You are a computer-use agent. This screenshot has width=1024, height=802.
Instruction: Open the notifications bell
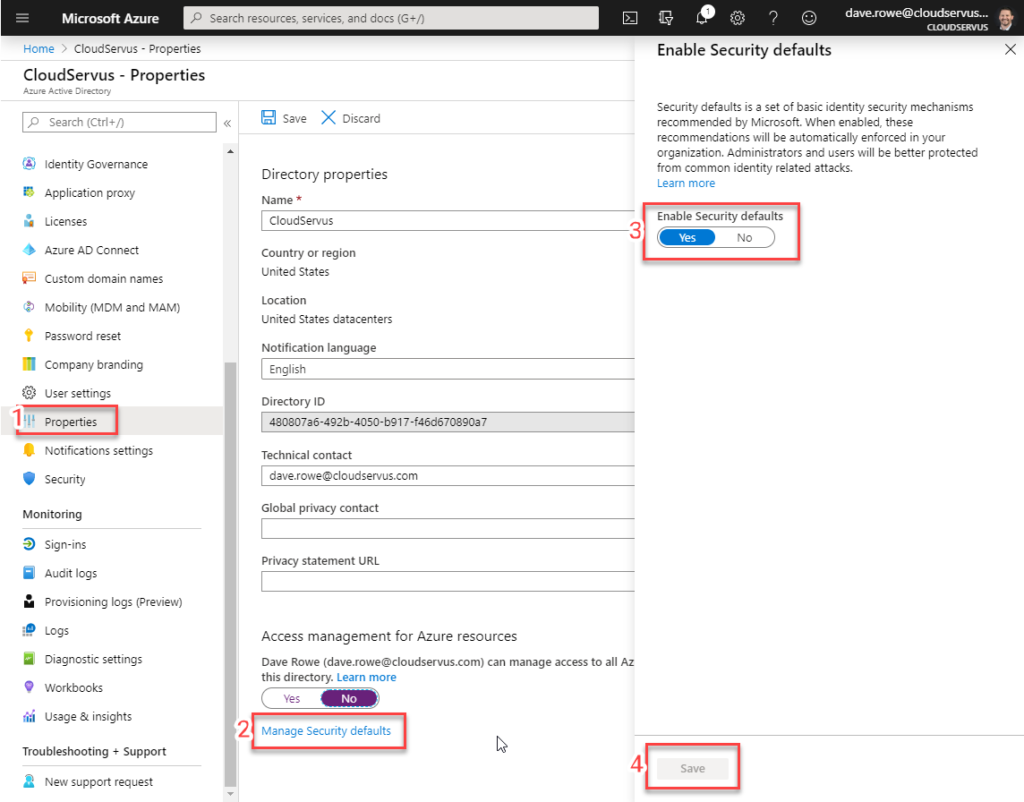pos(702,18)
